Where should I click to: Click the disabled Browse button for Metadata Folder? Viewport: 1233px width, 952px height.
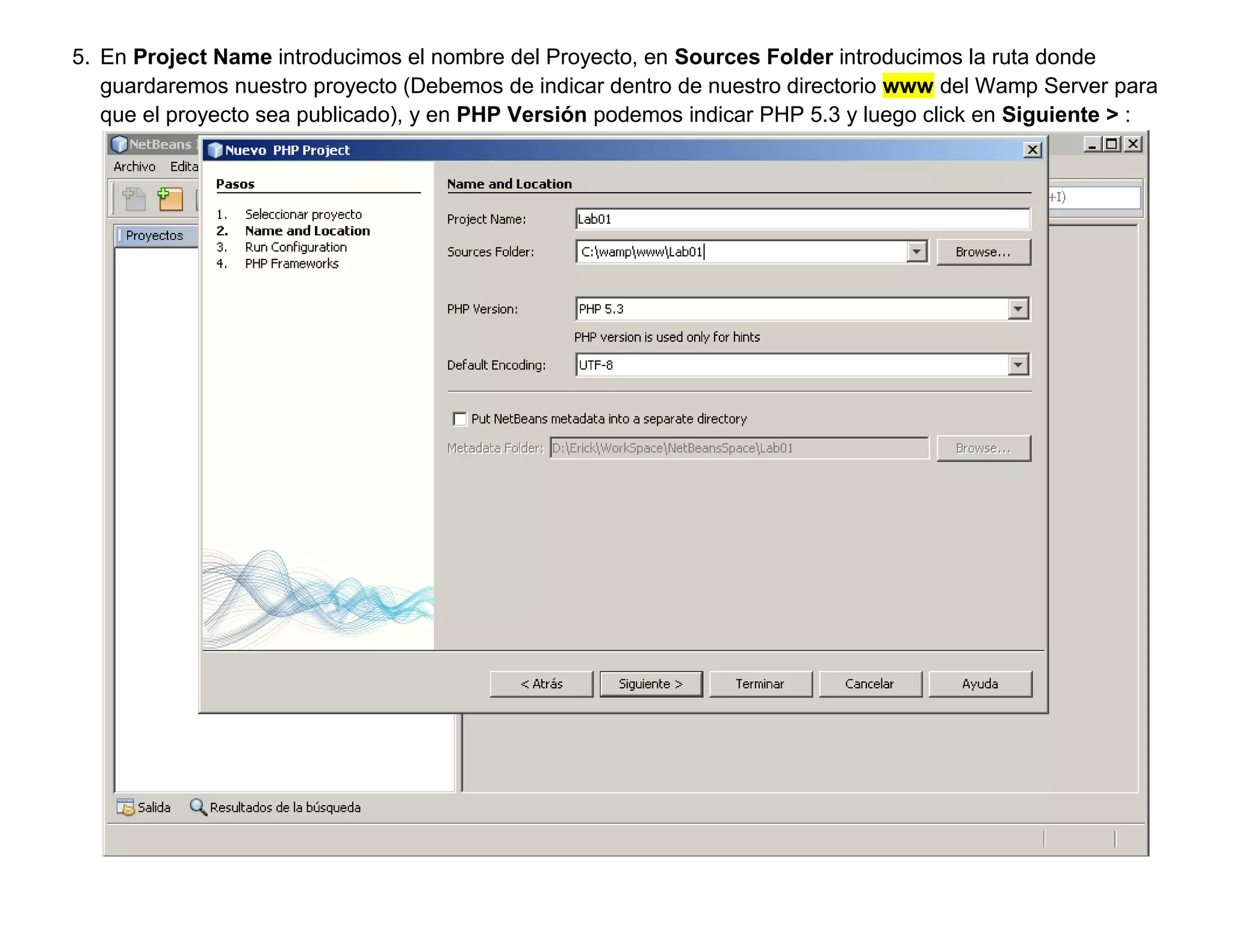tap(983, 448)
